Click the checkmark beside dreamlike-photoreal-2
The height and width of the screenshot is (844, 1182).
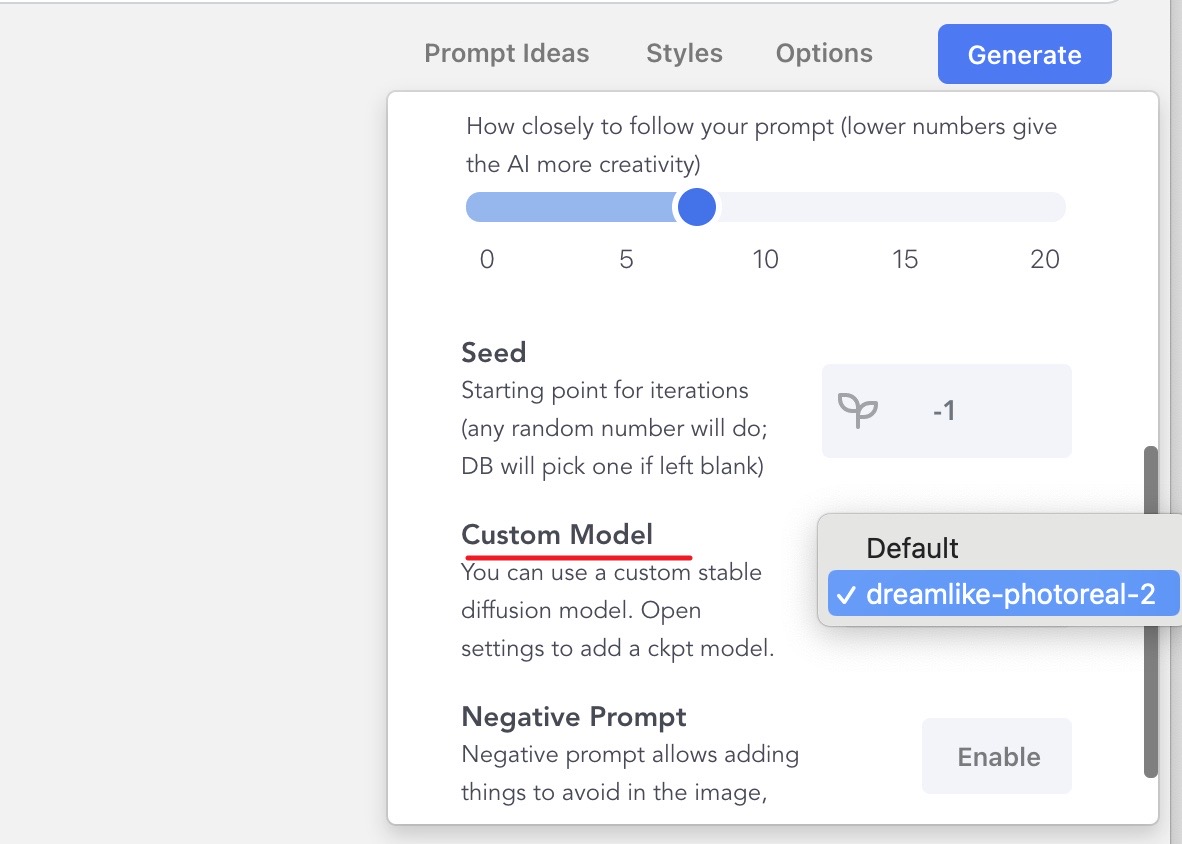tap(846, 595)
